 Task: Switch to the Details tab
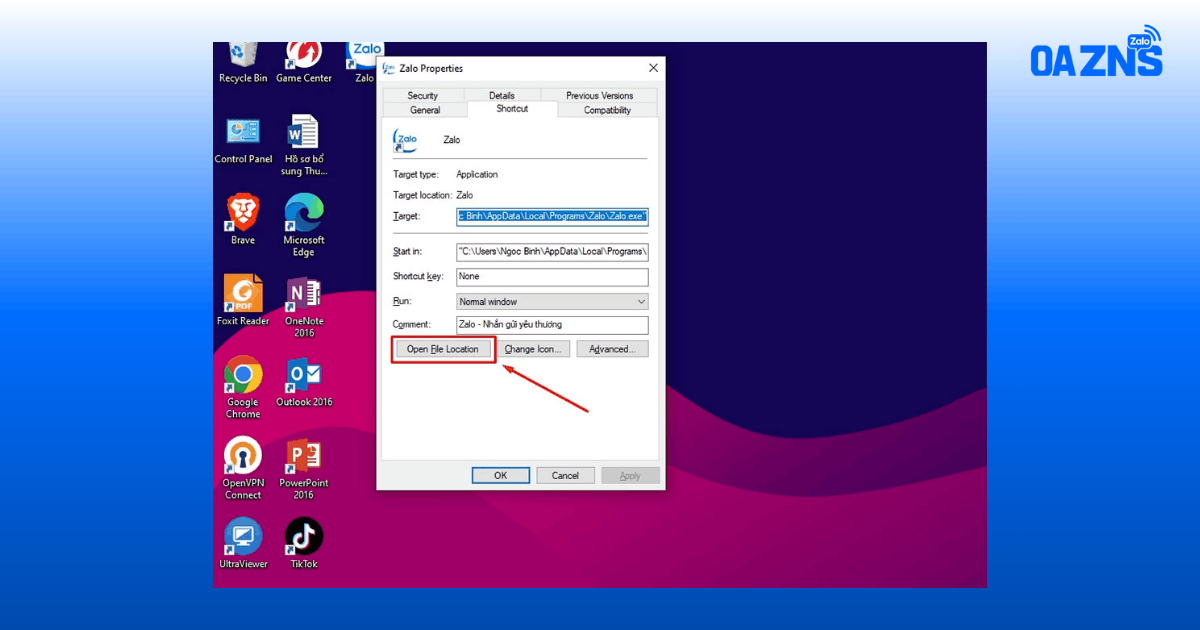tap(502, 96)
